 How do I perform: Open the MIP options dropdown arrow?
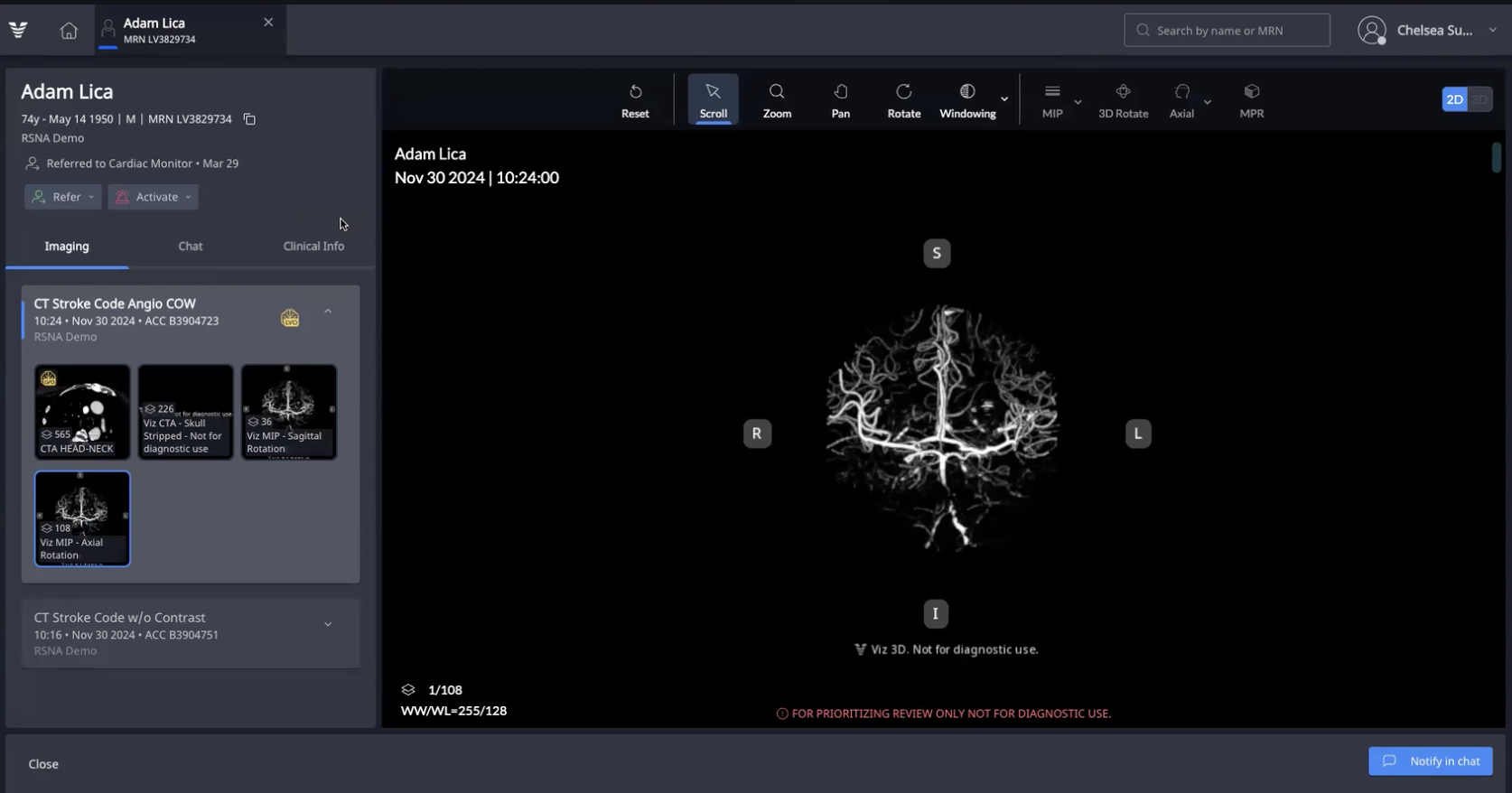[x=1078, y=102]
